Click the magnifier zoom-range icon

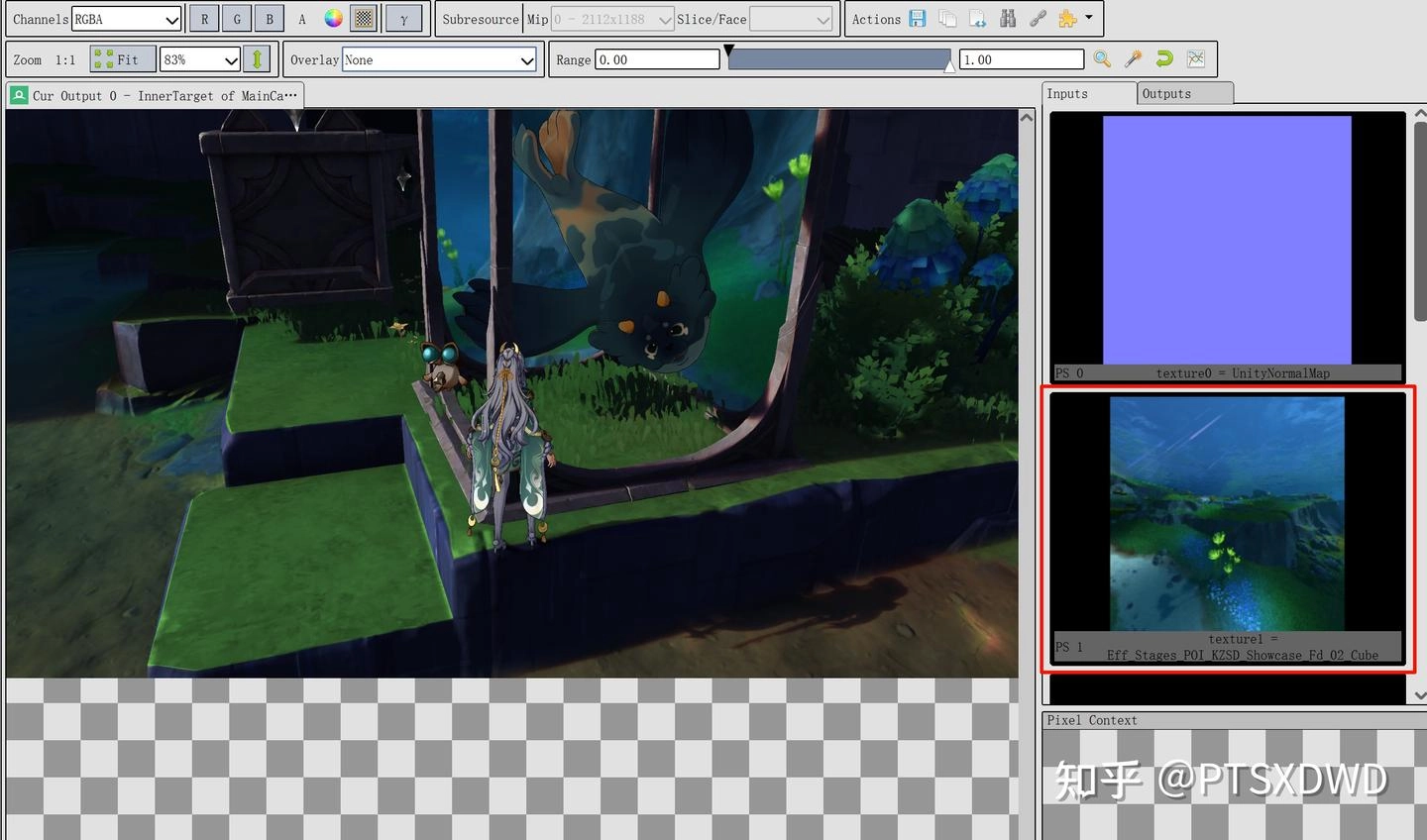tap(1102, 59)
